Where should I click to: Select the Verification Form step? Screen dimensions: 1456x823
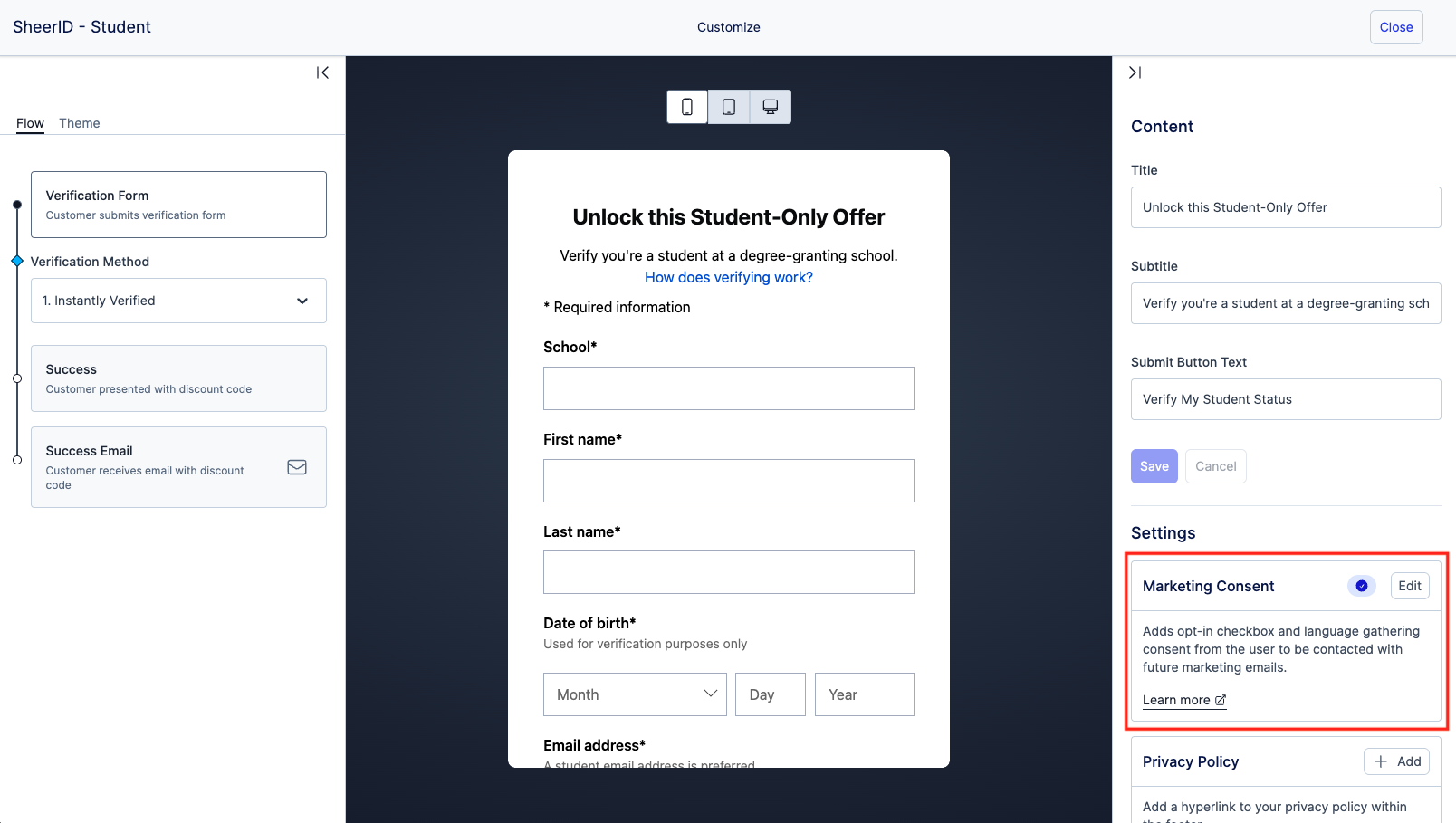tap(178, 205)
